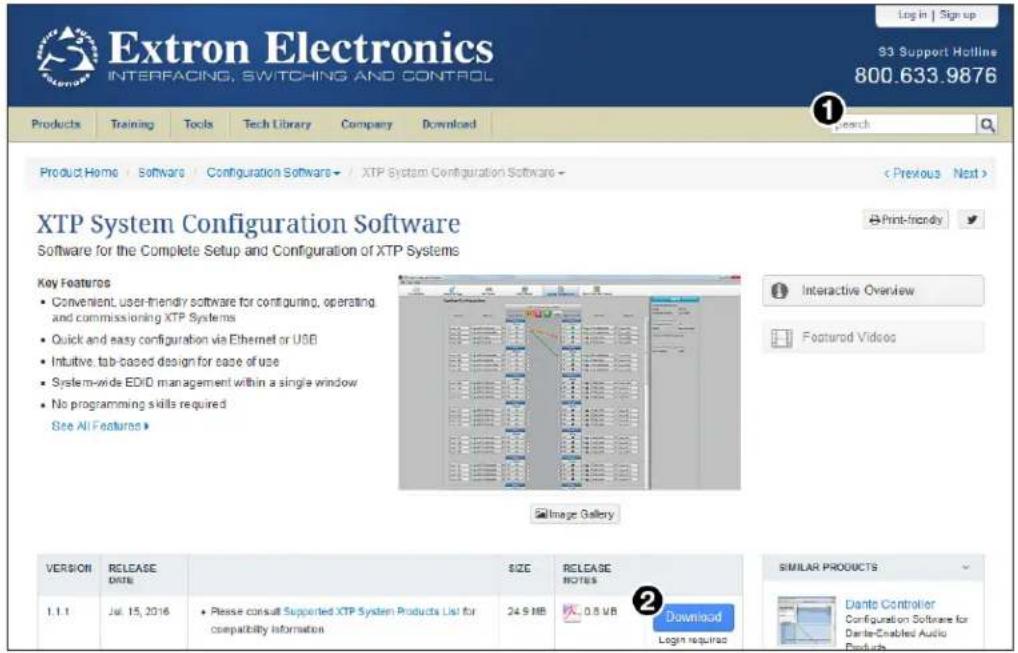Open the Products menu

pos(56,124)
